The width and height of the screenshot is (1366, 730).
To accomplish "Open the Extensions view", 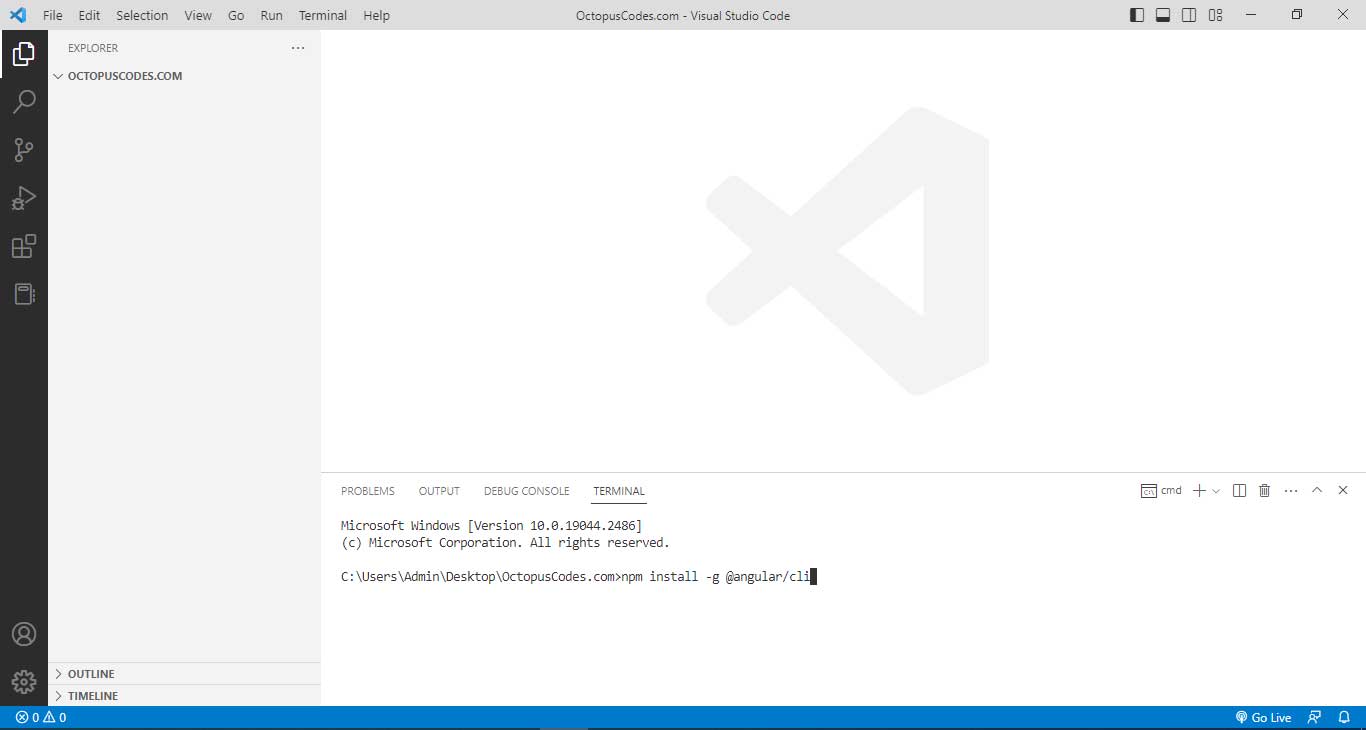I will click(24, 246).
